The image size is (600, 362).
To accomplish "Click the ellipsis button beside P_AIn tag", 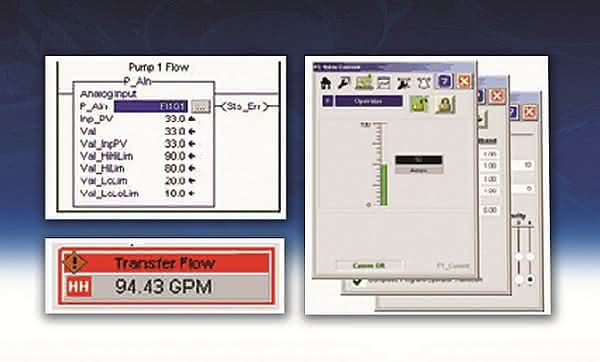I will (201, 106).
